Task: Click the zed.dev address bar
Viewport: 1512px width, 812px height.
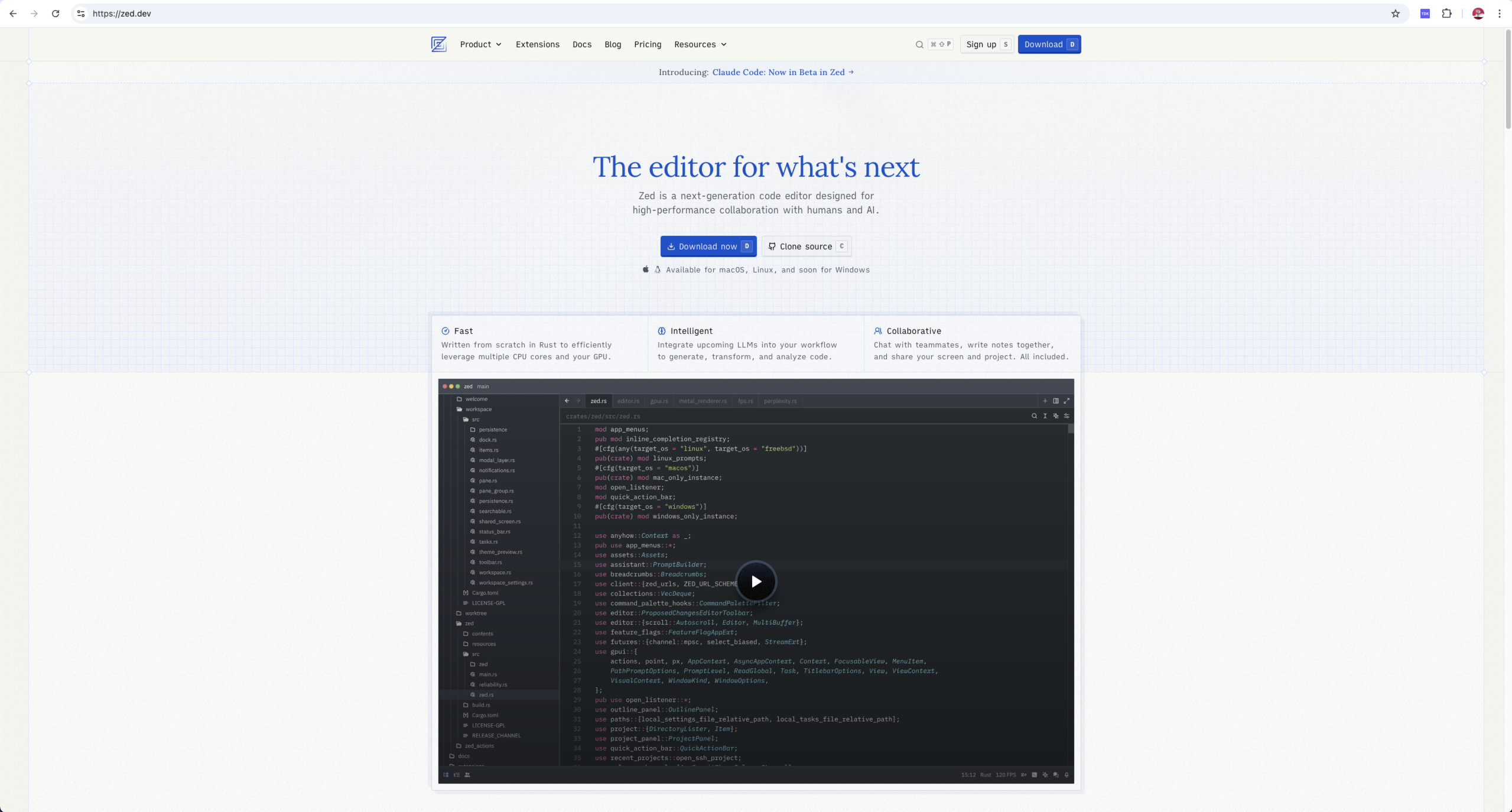Action: [740, 14]
